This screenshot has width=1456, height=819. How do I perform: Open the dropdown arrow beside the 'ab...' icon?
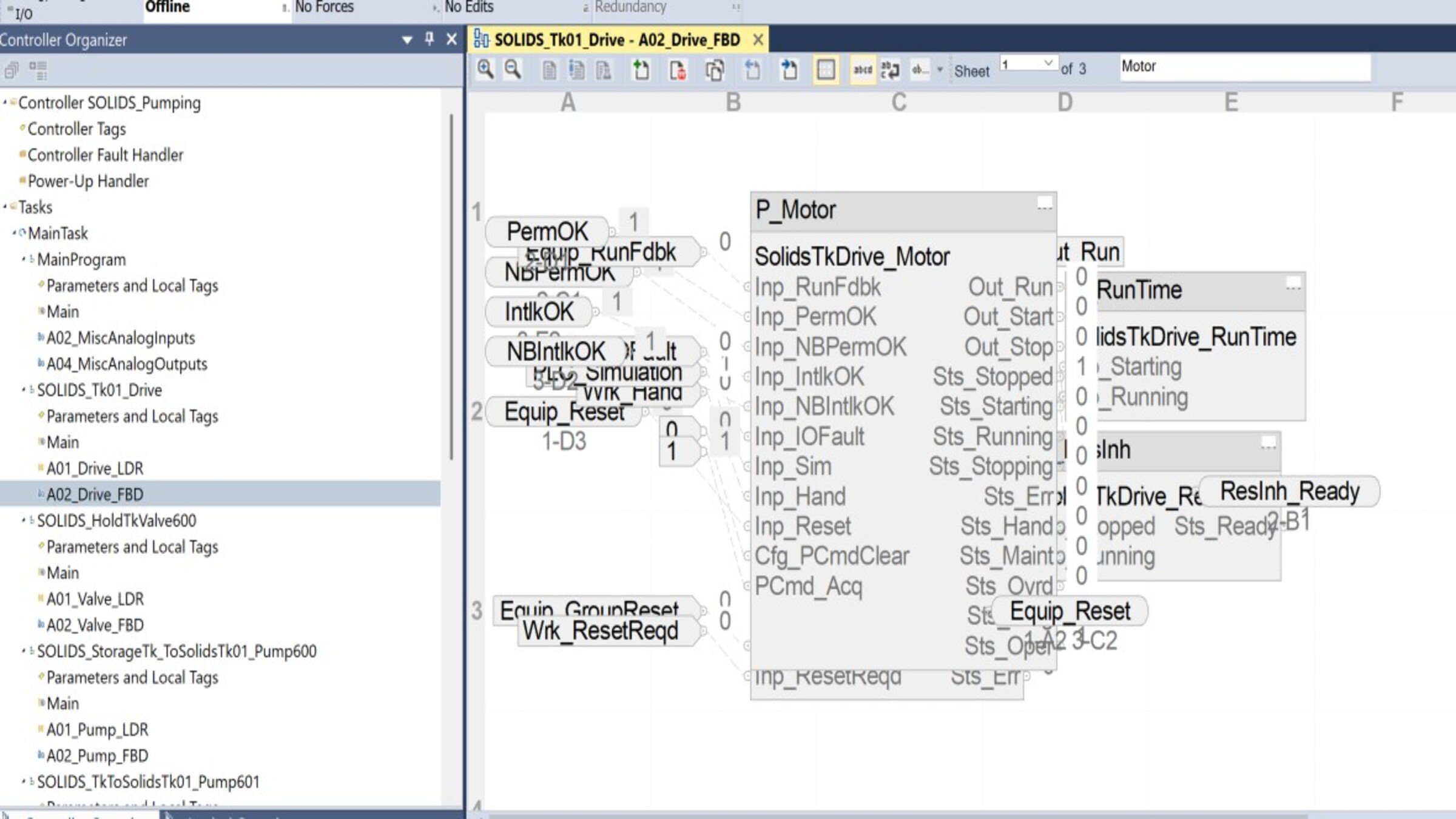[x=940, y=70]
